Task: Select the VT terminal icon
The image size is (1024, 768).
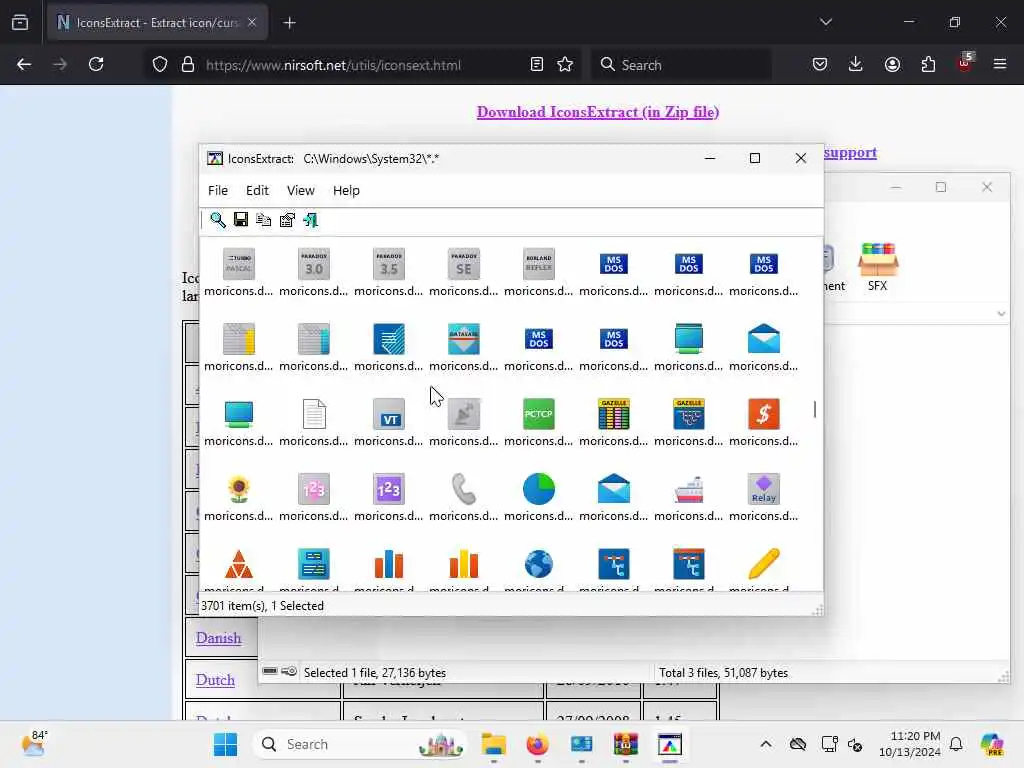Action: coord(389,414)
